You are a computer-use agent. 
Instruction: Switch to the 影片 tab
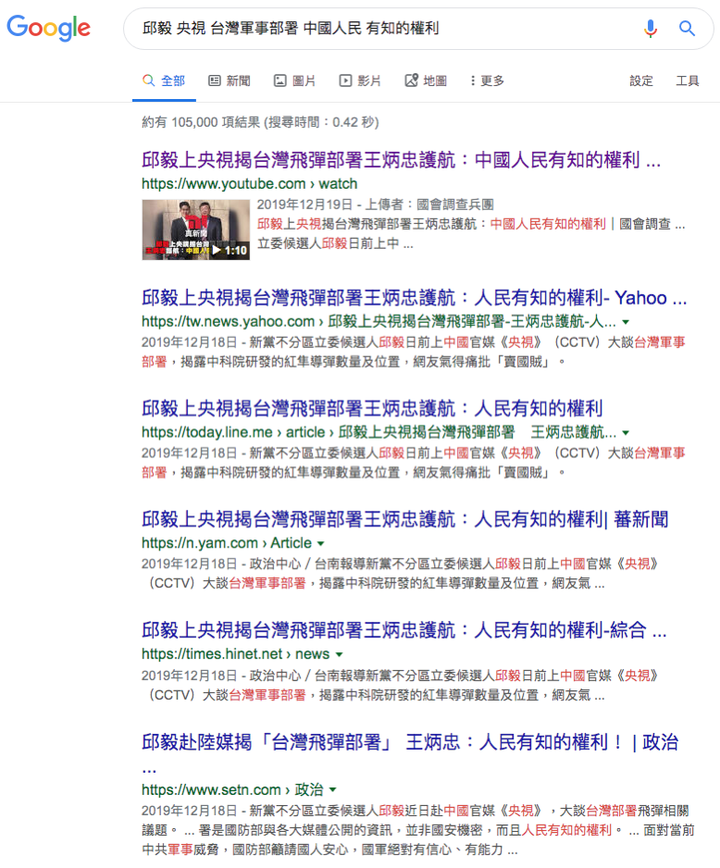pos(360,81)
